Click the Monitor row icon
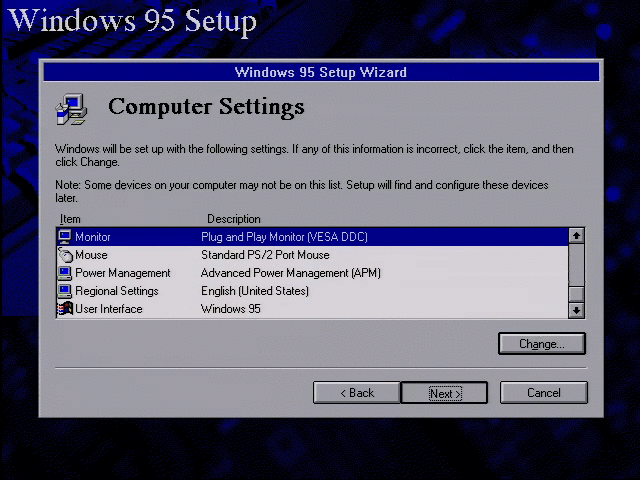The width and height of the screenshot is (640, 480). (x=65, y=237)
